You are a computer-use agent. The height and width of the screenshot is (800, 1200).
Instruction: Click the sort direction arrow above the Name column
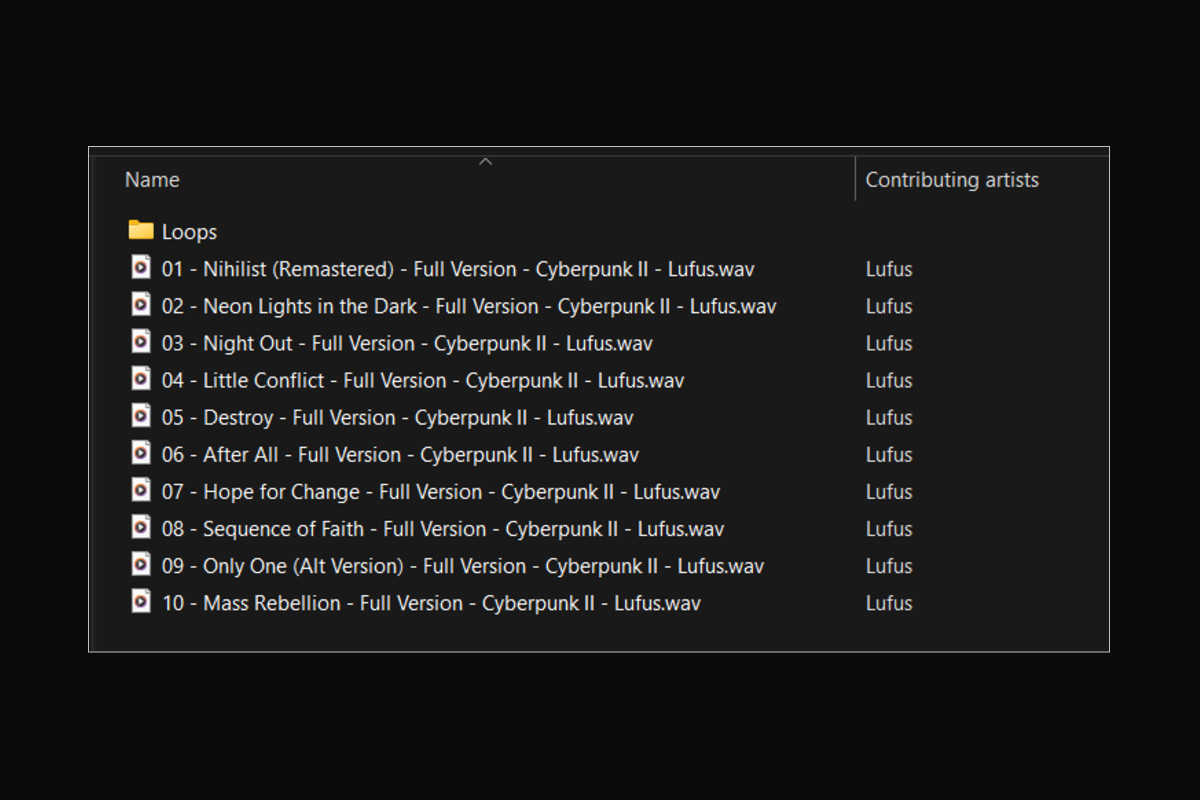(486, 161)
